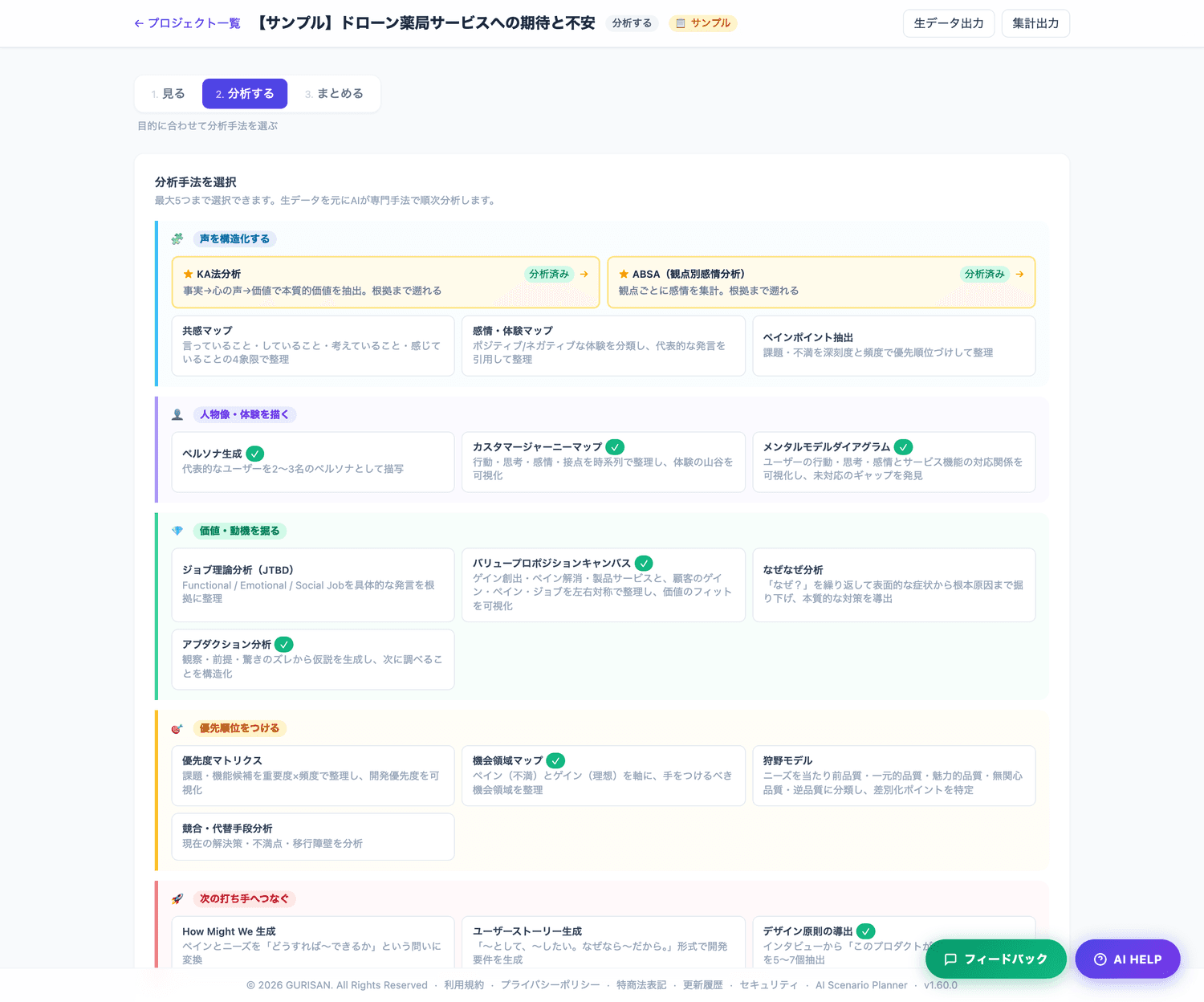
Task: Toggle the checkmark on アブダクション分析
Action: (x=284, y=644)
